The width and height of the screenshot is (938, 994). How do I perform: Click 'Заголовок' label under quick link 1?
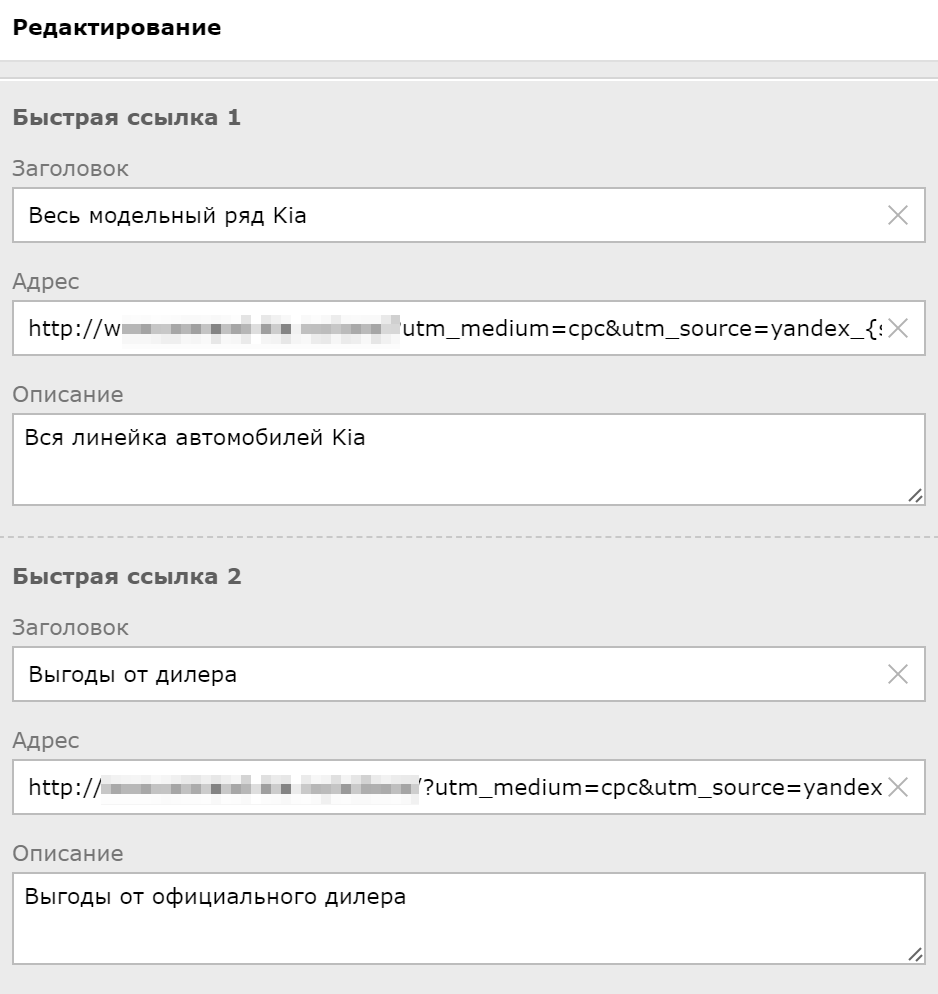pyautogui.click(x=70, y=169)
